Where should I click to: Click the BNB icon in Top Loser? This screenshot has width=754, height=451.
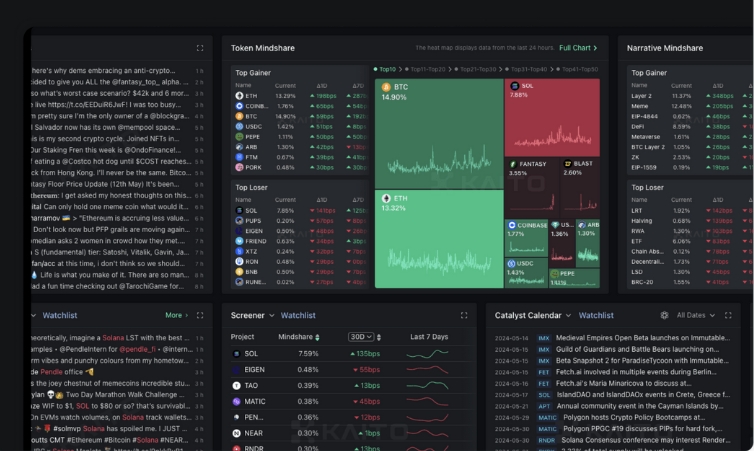pos(239,272)
